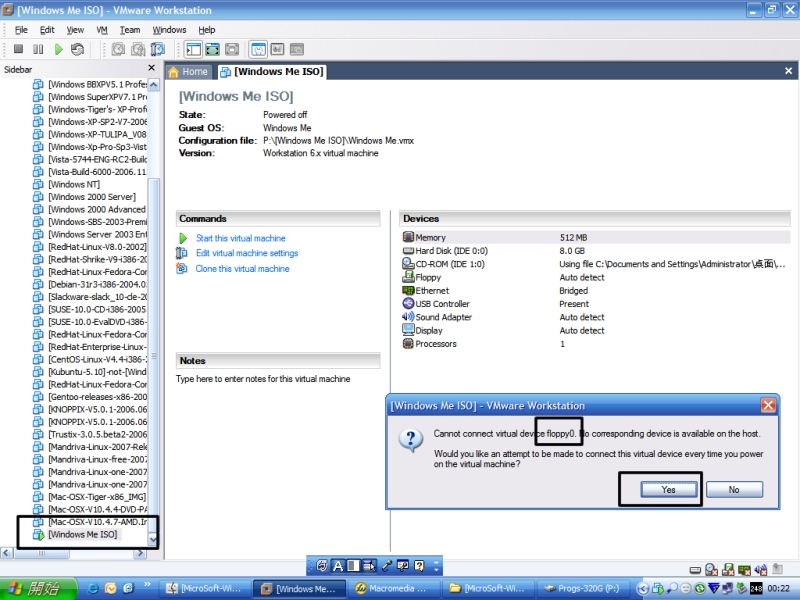Open the Team menu
This screenshot has width=800, height=600.
click(130, 30)
